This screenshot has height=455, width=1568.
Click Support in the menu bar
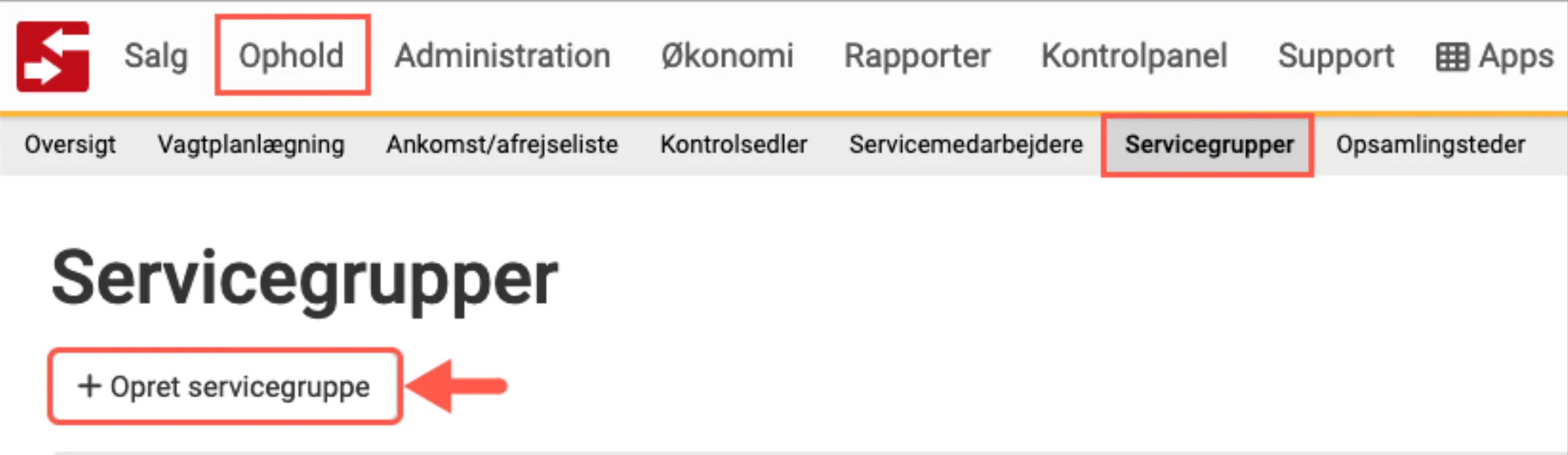1335,56
